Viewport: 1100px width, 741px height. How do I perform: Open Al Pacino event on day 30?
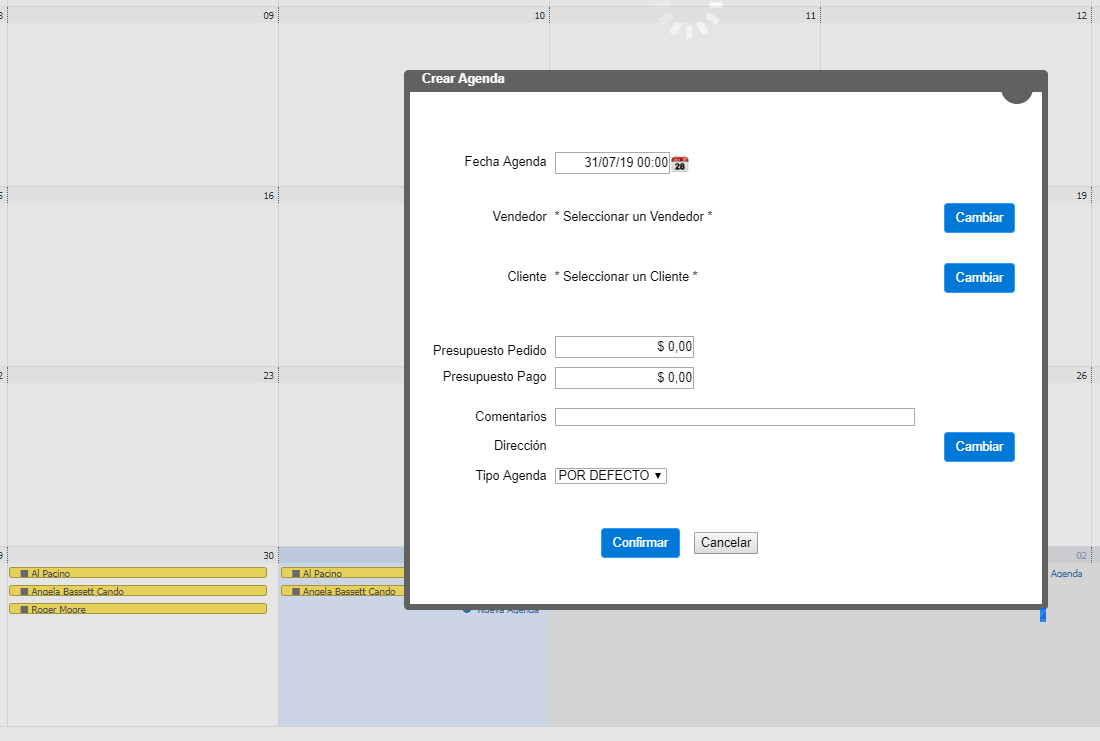point(138,573)
